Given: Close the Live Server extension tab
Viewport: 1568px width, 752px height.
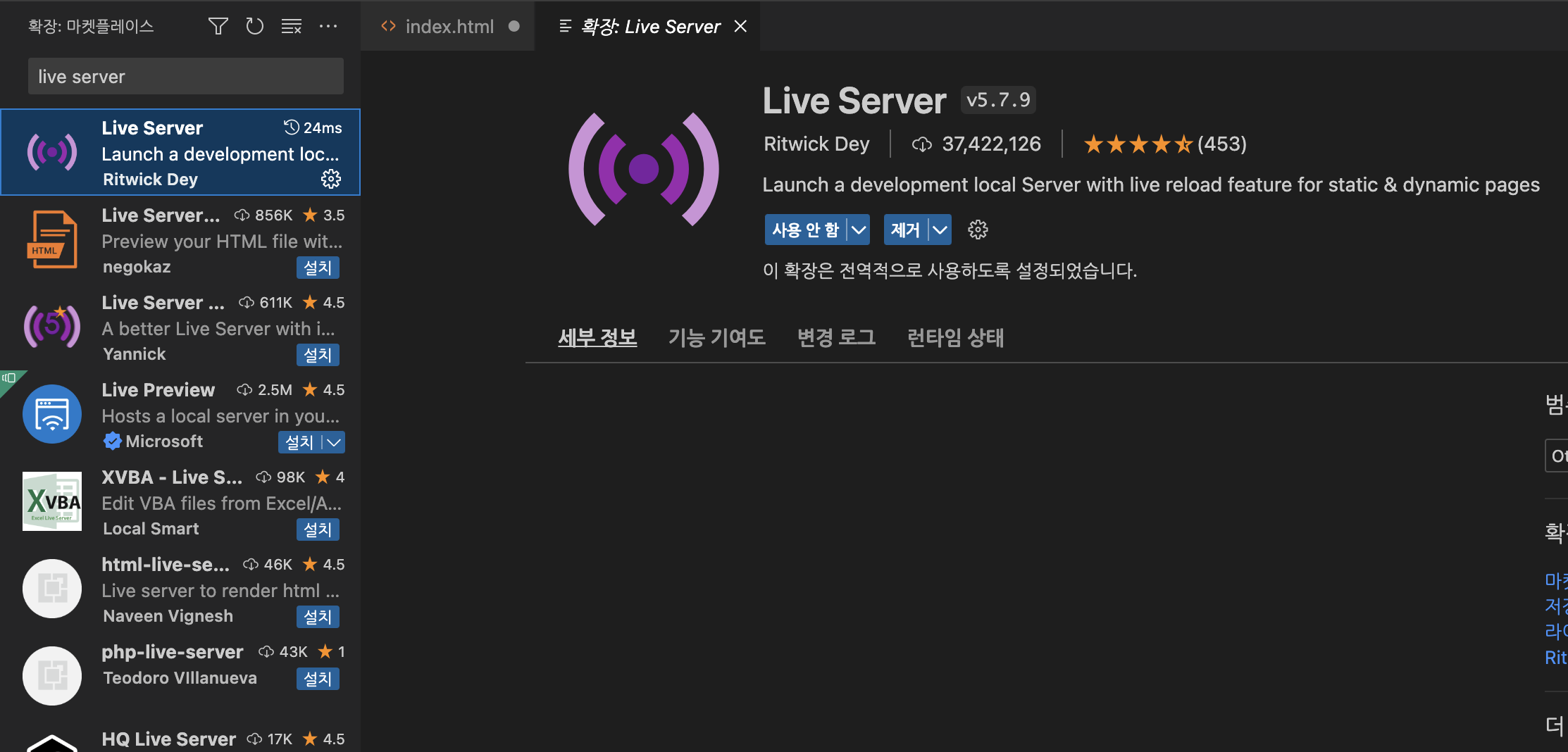Looking at the screenshot, I should (x=740, y=26).
